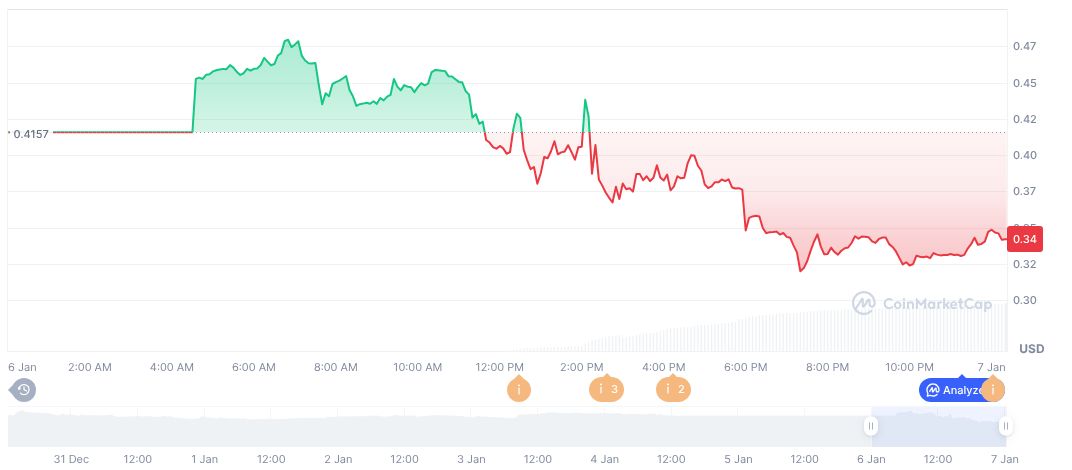Click the 0.47 price axis label
This screenshot has height=470, width=1072.
[x=1022, y=47]
